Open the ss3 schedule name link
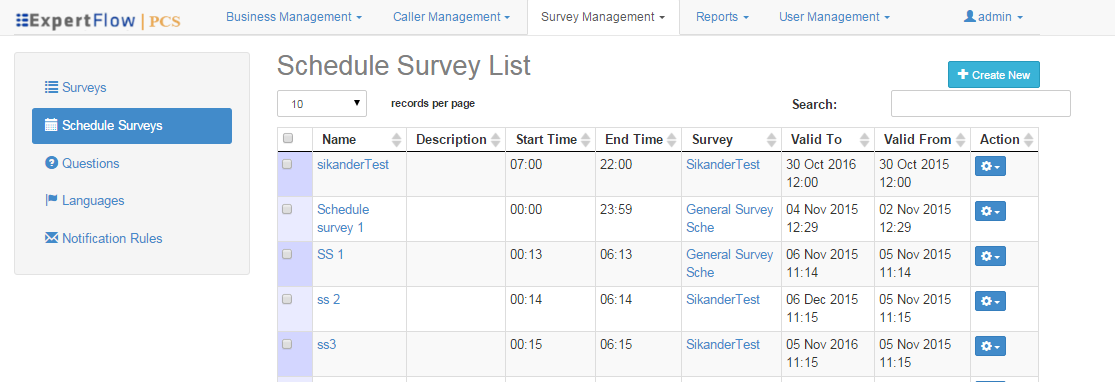The image size is (1115, 382). pos(326,344)
